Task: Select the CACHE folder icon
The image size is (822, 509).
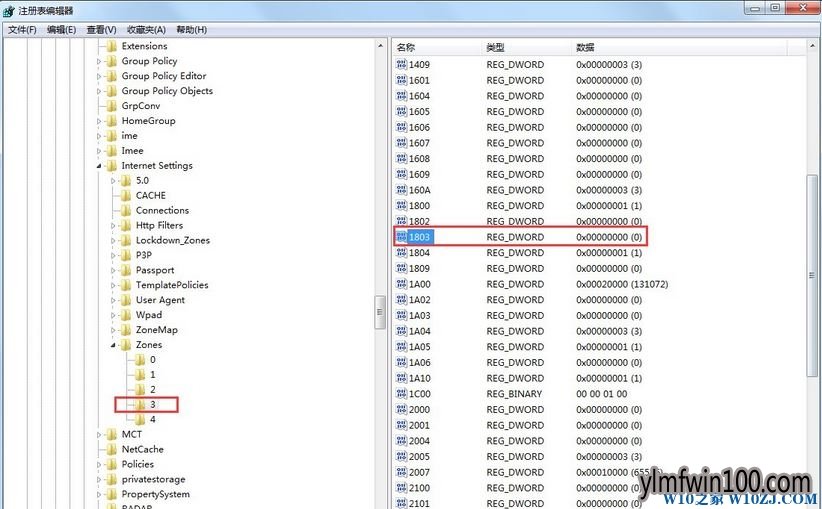Action: click(125, 196)
